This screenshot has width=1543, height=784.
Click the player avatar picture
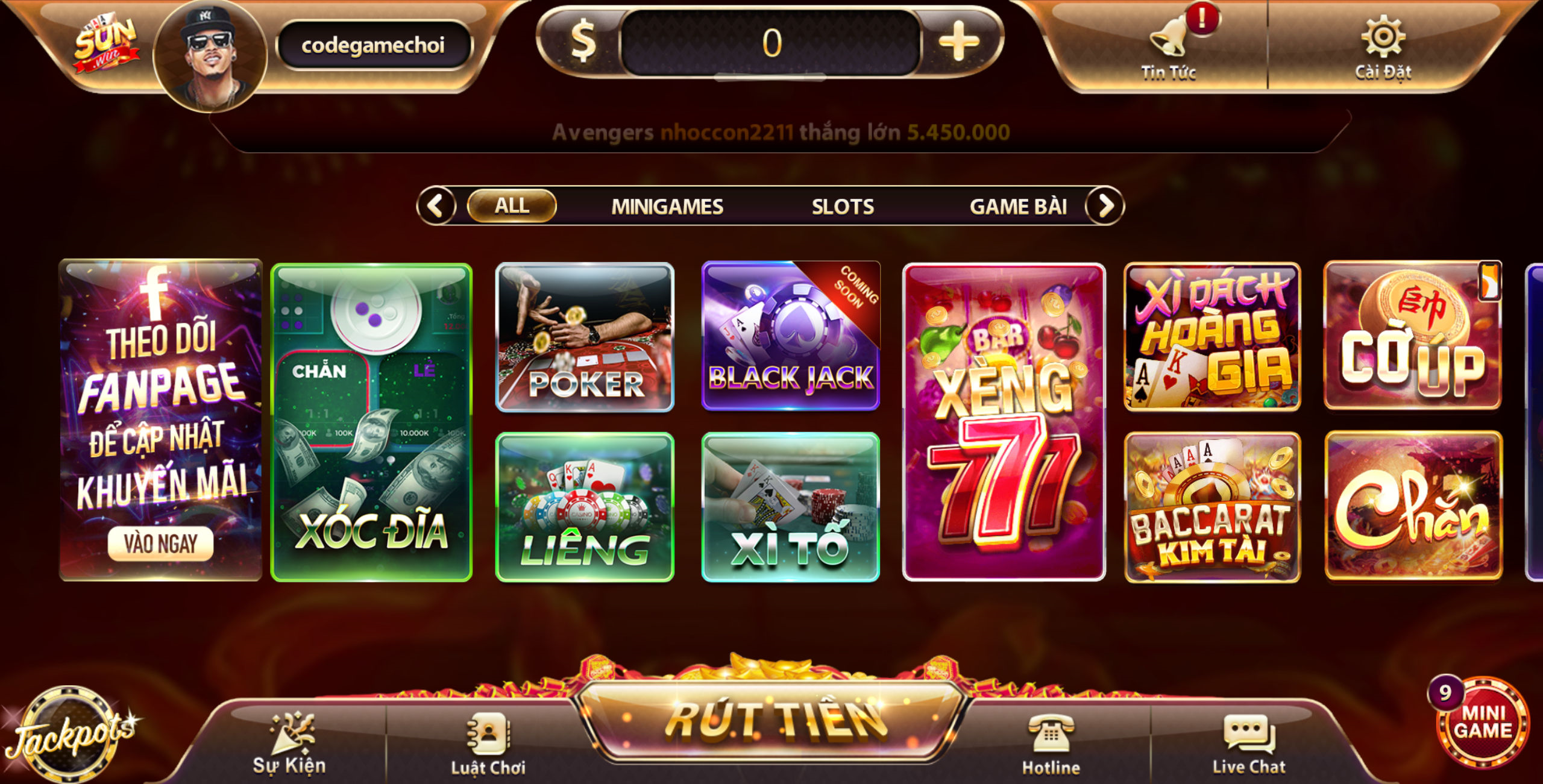tap(210, 55)
